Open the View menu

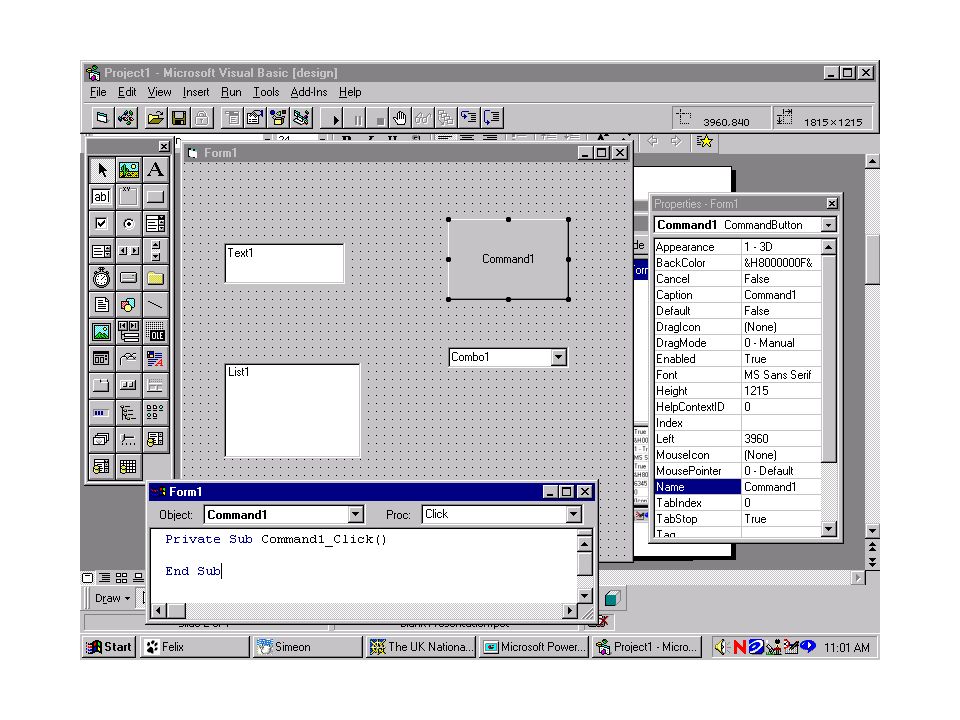159,92
